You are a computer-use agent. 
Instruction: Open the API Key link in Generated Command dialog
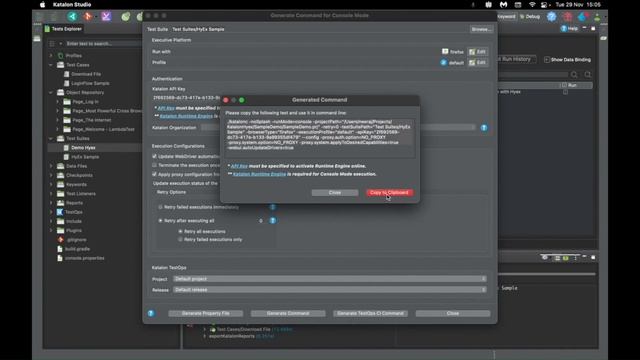(239, 166)
